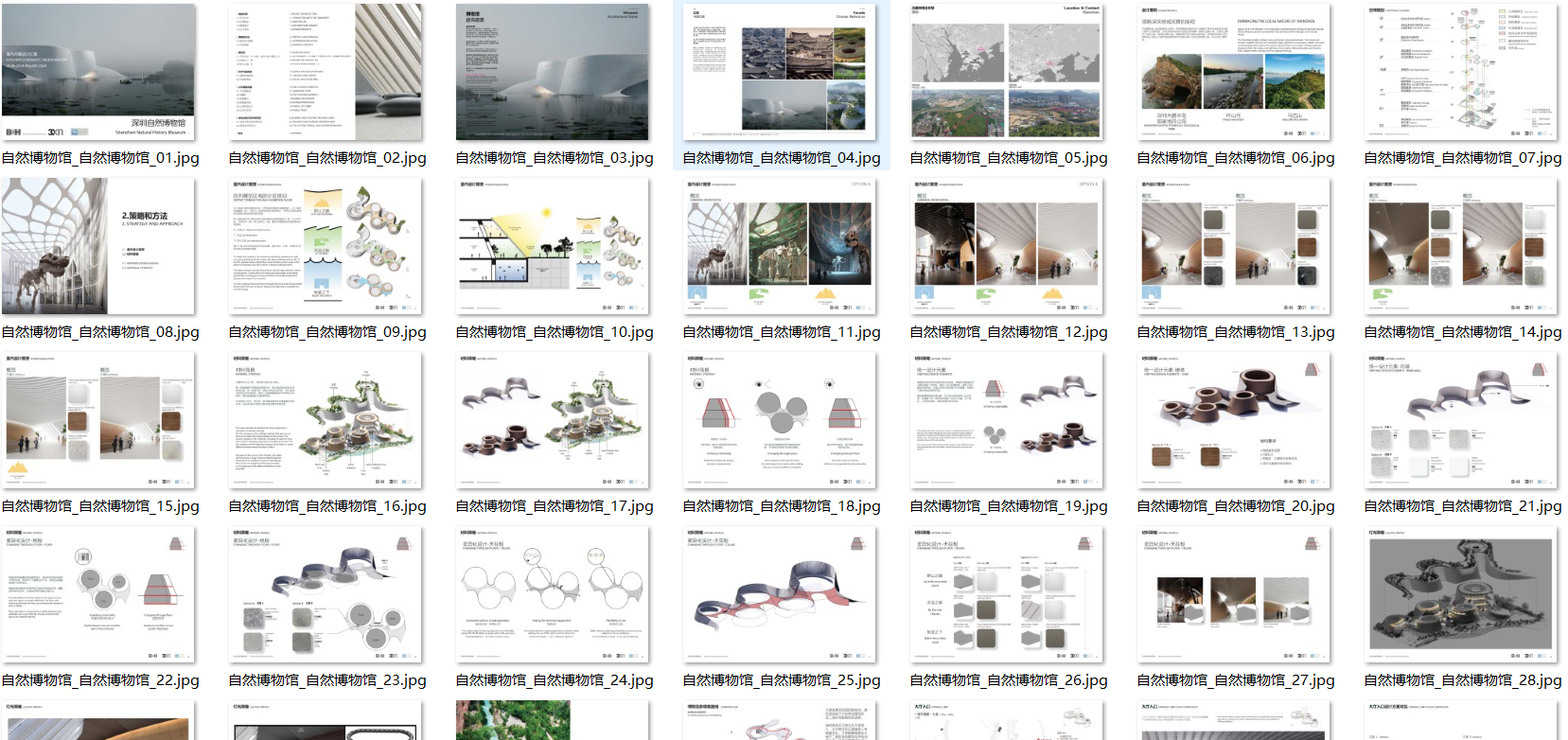Click the filename ending in _17.jpg

(555, 506)
